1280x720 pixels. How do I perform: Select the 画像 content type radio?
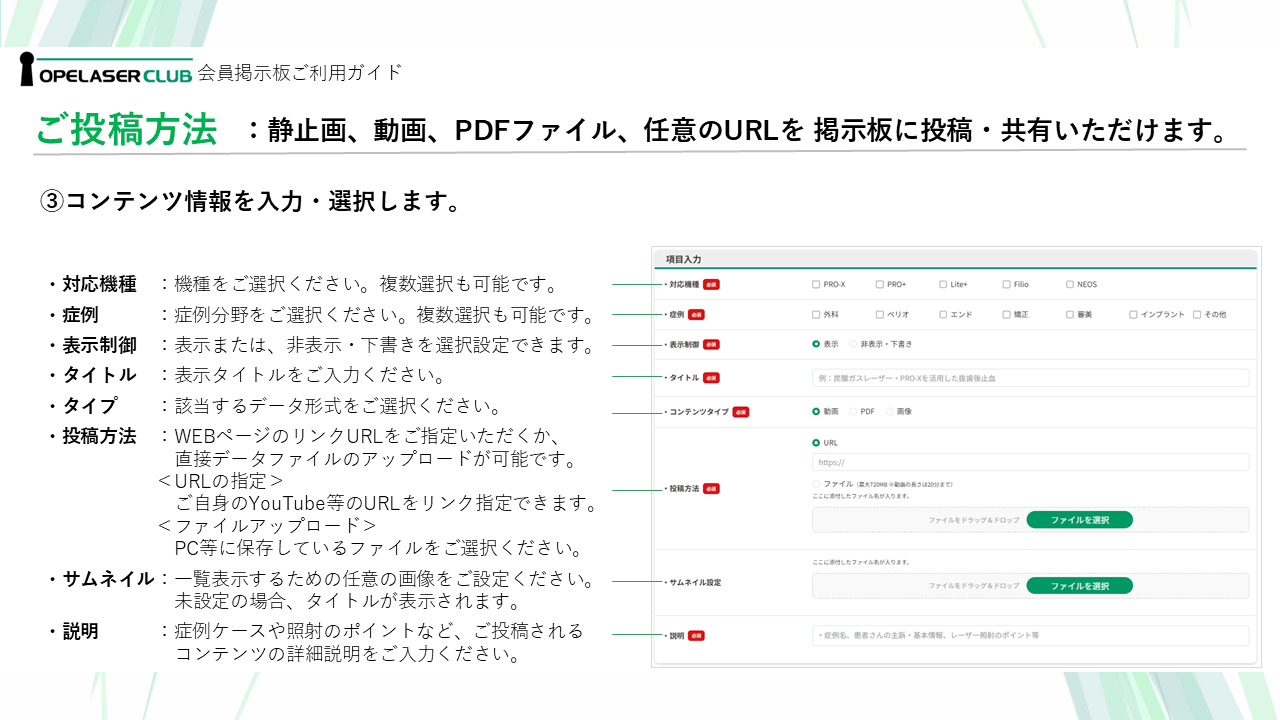click(x=888, y=411)
